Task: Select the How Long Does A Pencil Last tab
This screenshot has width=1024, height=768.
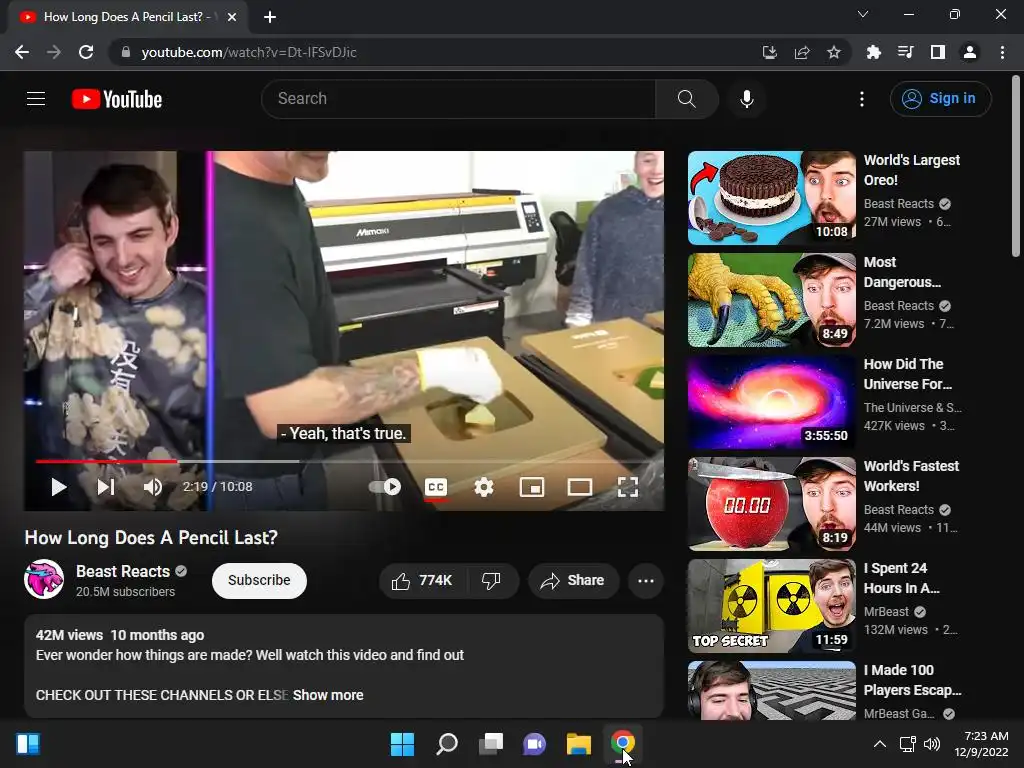Action: click(x=128, y=17)
